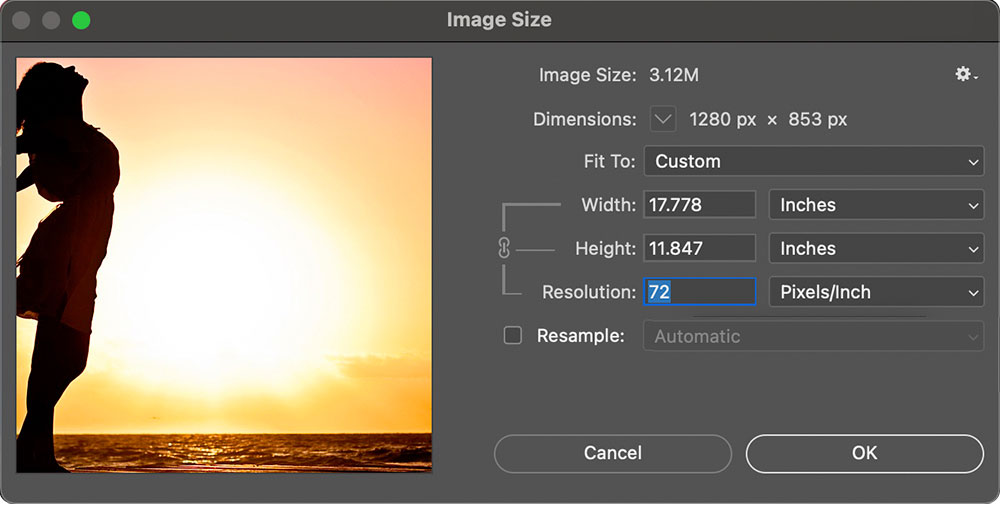The width and height of the screenshot is (1000, 505).
Task: Click the Automatic resample method dropdown
Action: click(814, 336)
